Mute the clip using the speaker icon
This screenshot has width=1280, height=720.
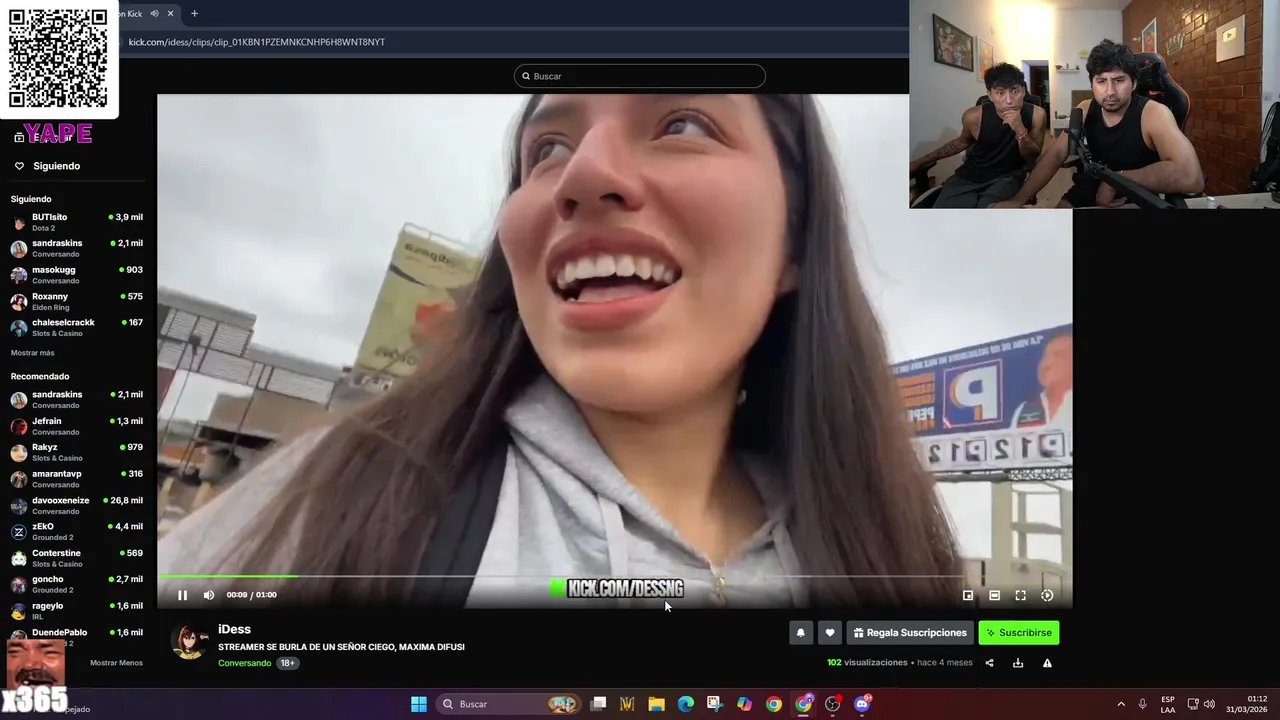coord(209,595)
